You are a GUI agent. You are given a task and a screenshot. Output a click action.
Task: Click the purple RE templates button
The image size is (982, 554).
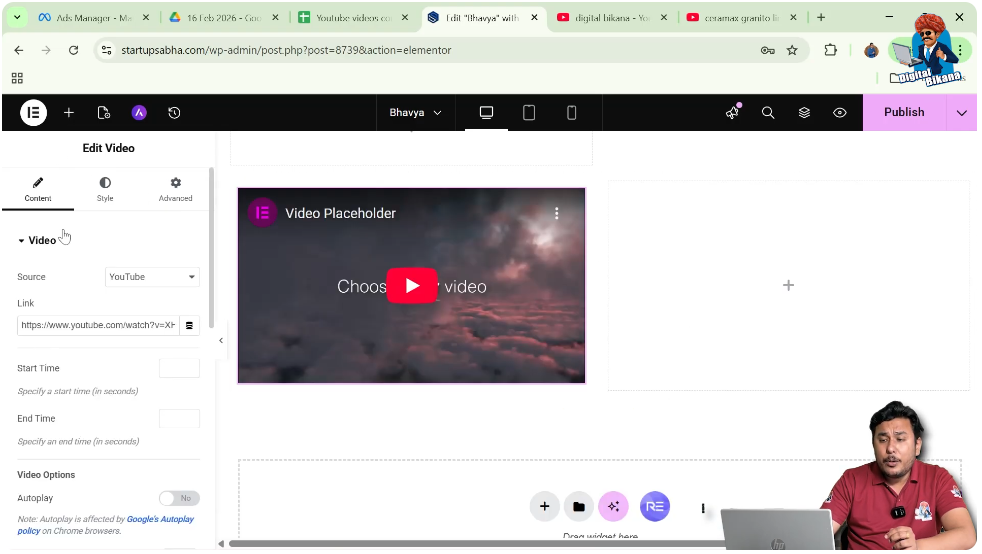pos(655,506)
